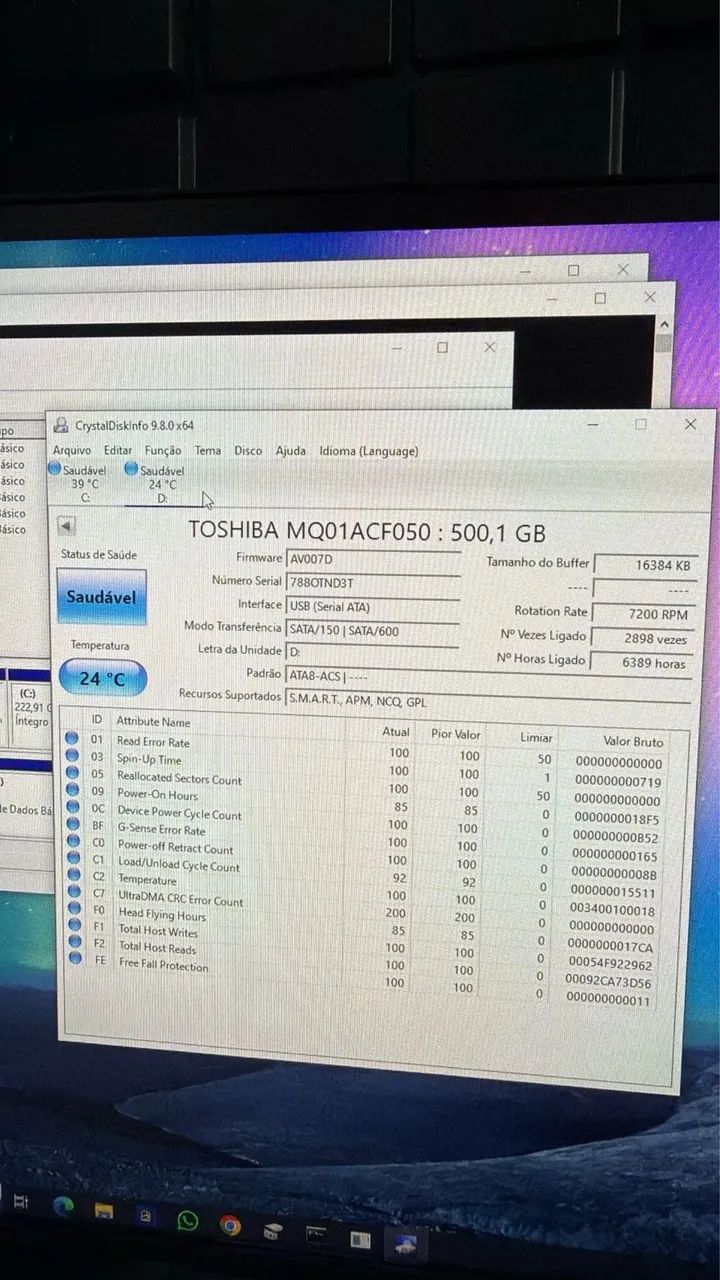720x1280 pixels.
Task: Click the Limiar column header
Action: [536, 737]
